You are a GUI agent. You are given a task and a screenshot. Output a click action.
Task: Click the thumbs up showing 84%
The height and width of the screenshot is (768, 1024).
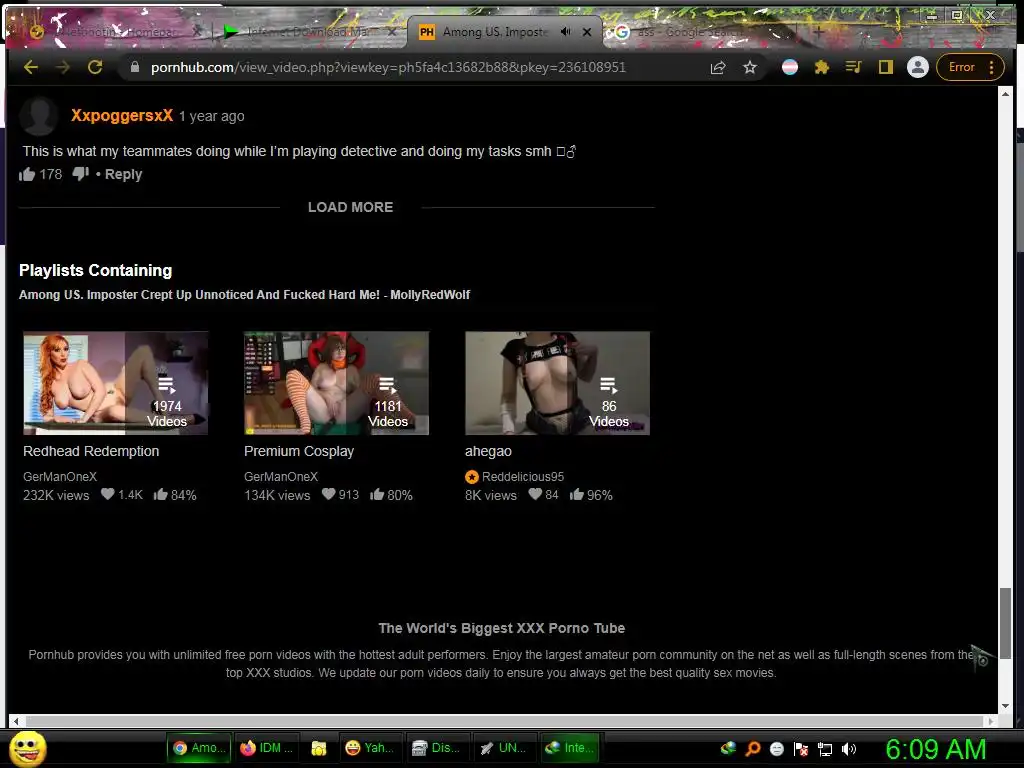[160, 494]
